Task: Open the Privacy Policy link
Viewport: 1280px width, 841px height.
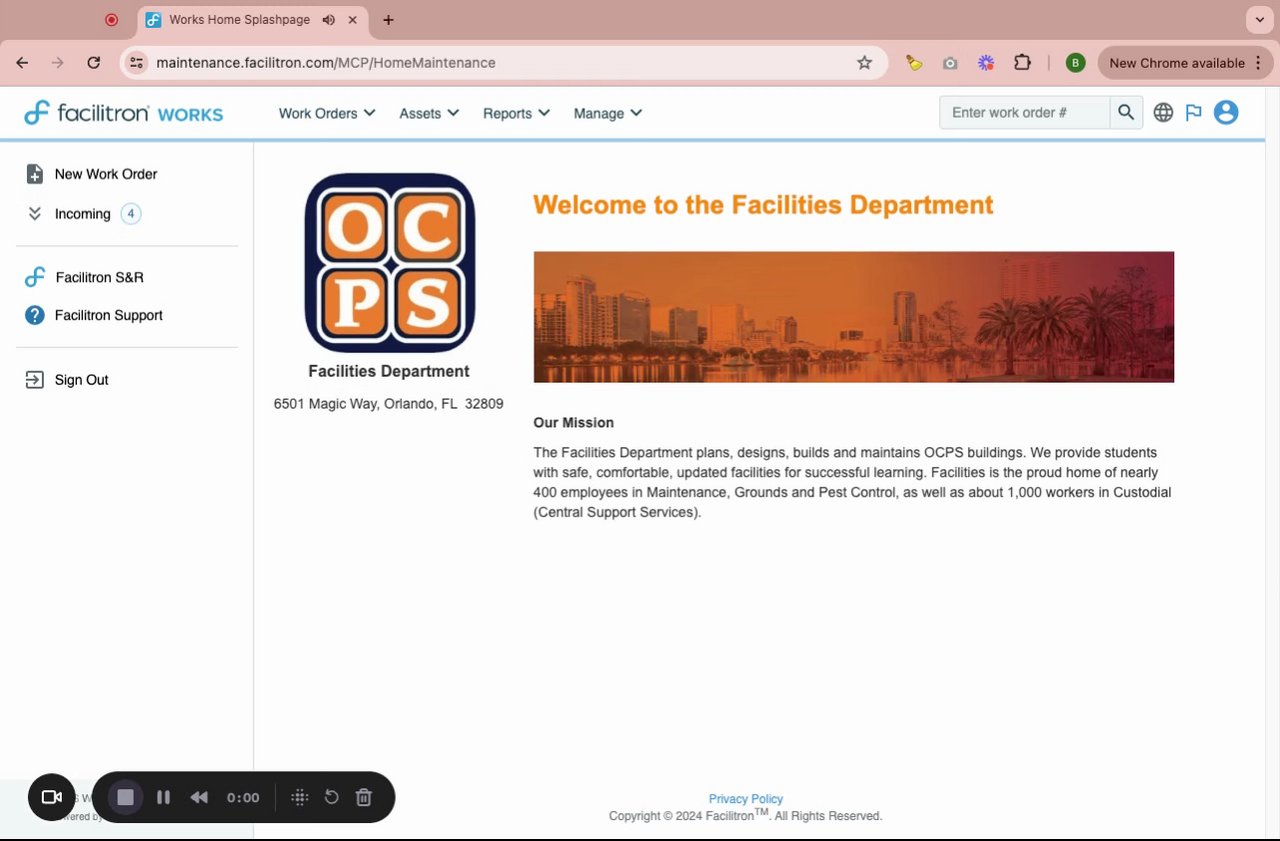Action: pos(746,799)
